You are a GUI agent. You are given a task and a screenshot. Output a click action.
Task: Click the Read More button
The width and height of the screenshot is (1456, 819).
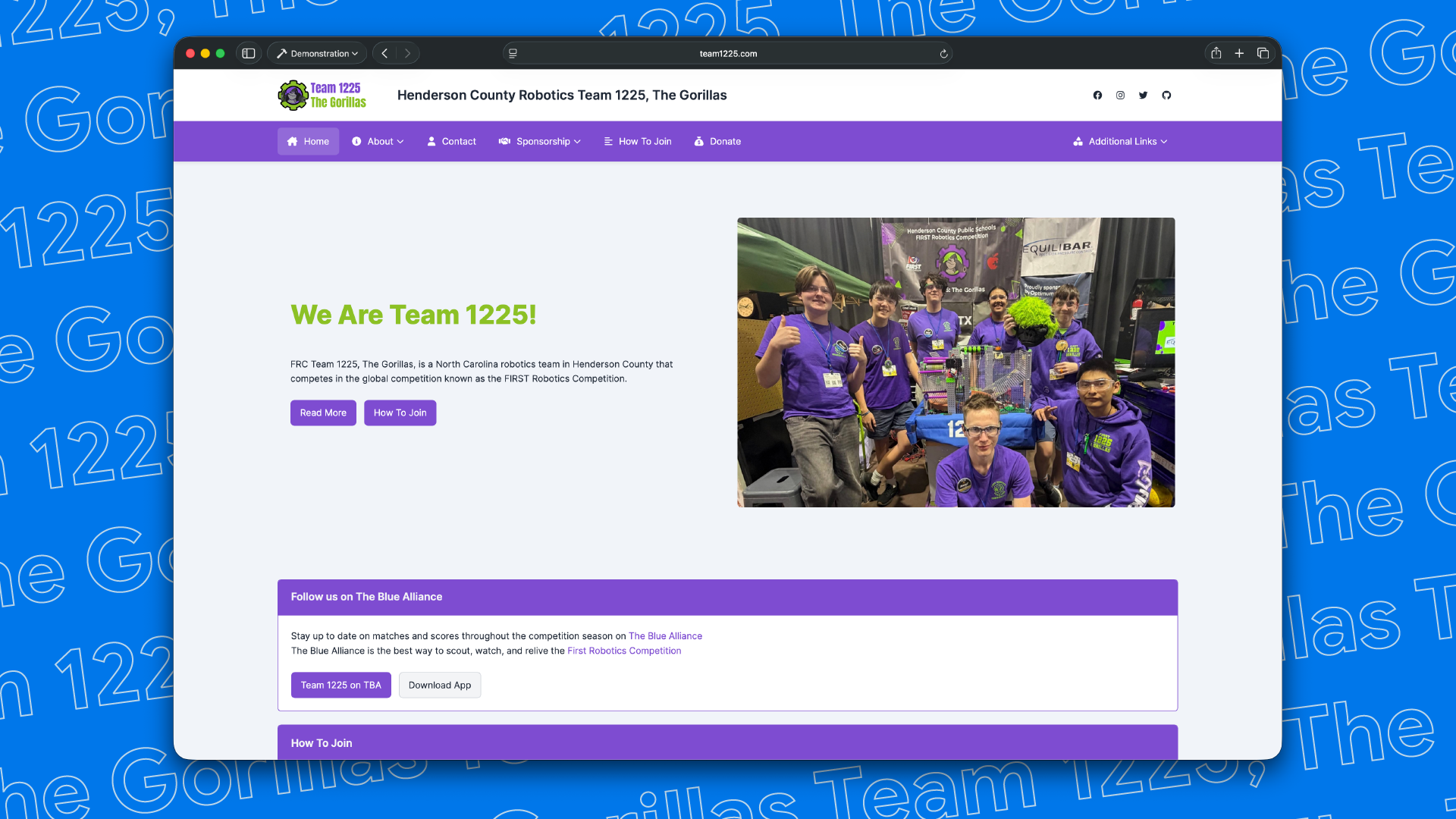(323, 413)
